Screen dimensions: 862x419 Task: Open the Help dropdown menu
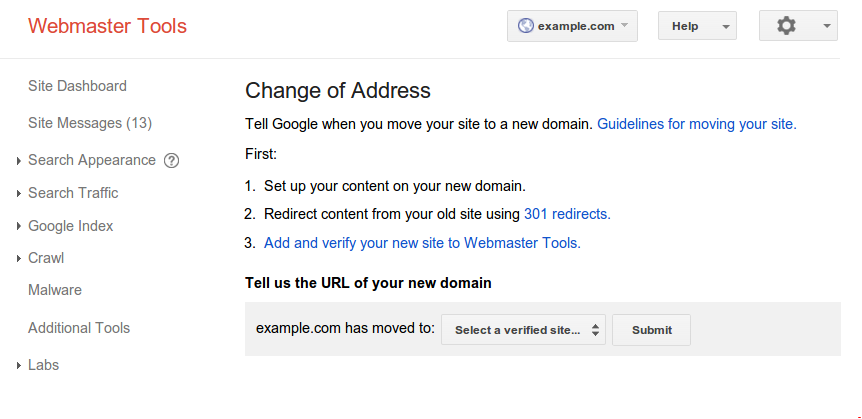coord(697,26)
